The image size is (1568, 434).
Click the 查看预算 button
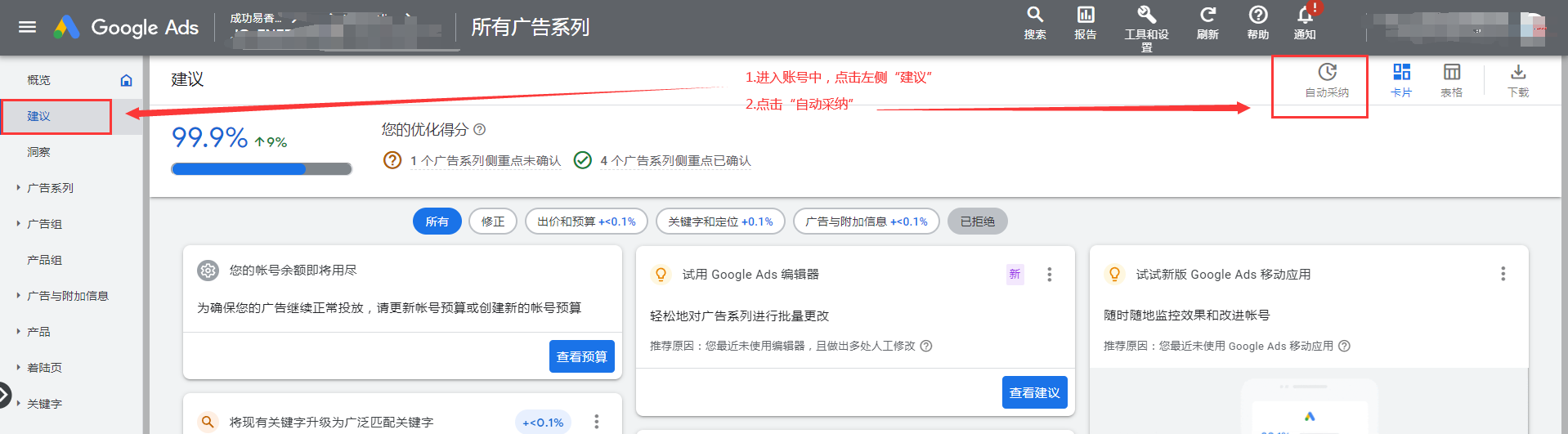point(582,356)
